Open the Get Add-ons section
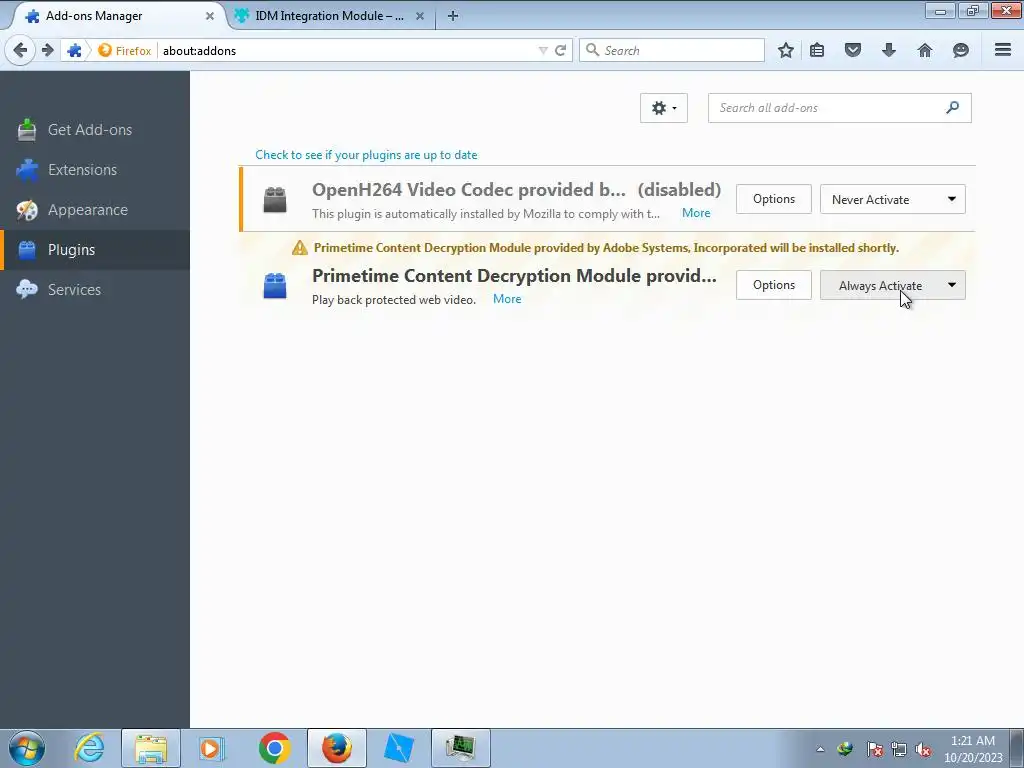Viewport: 1024px width, 768px height. [x=95, y=130]
